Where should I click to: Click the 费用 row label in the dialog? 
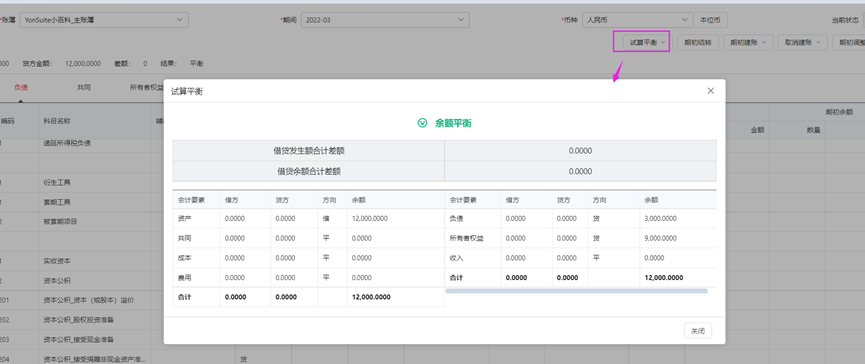(x=185, y=277)
